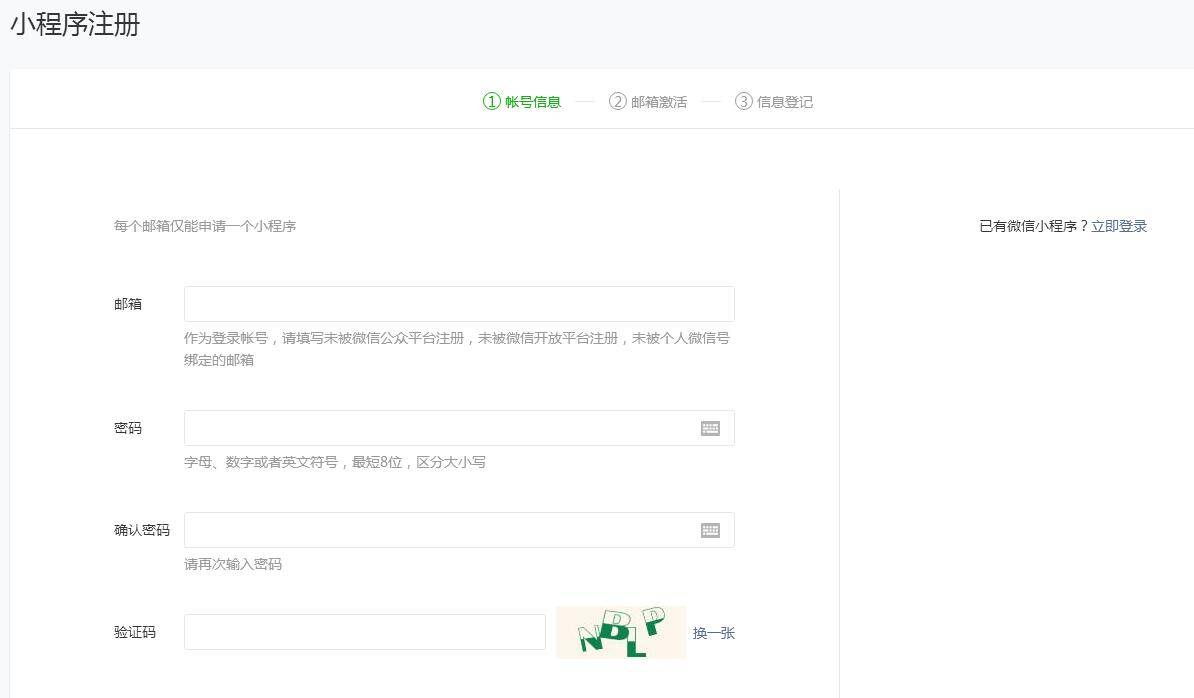The height and width of the screenshot is (698, 1194).
Task: Click the 已有微信小程序 text
Action: tap(1028, 226)
